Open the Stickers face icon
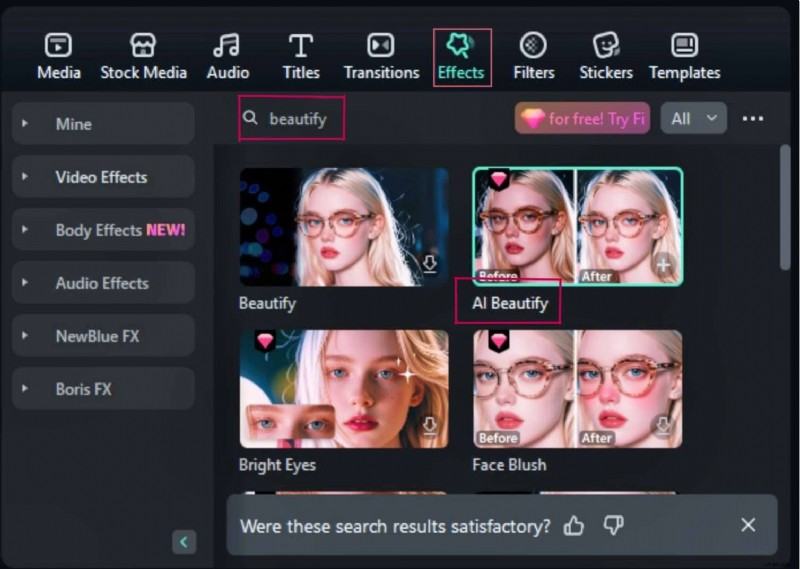 click(x=606, y=45)
